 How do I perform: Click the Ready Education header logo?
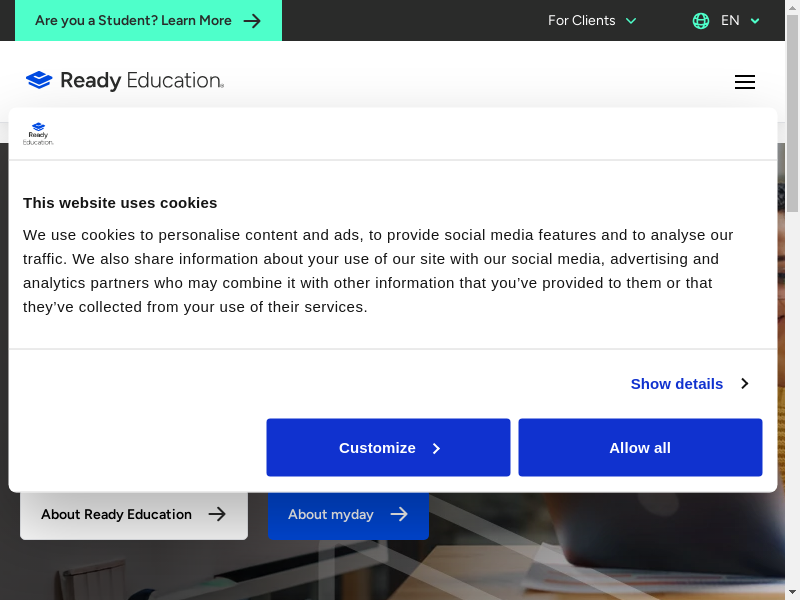coord(125,81)
